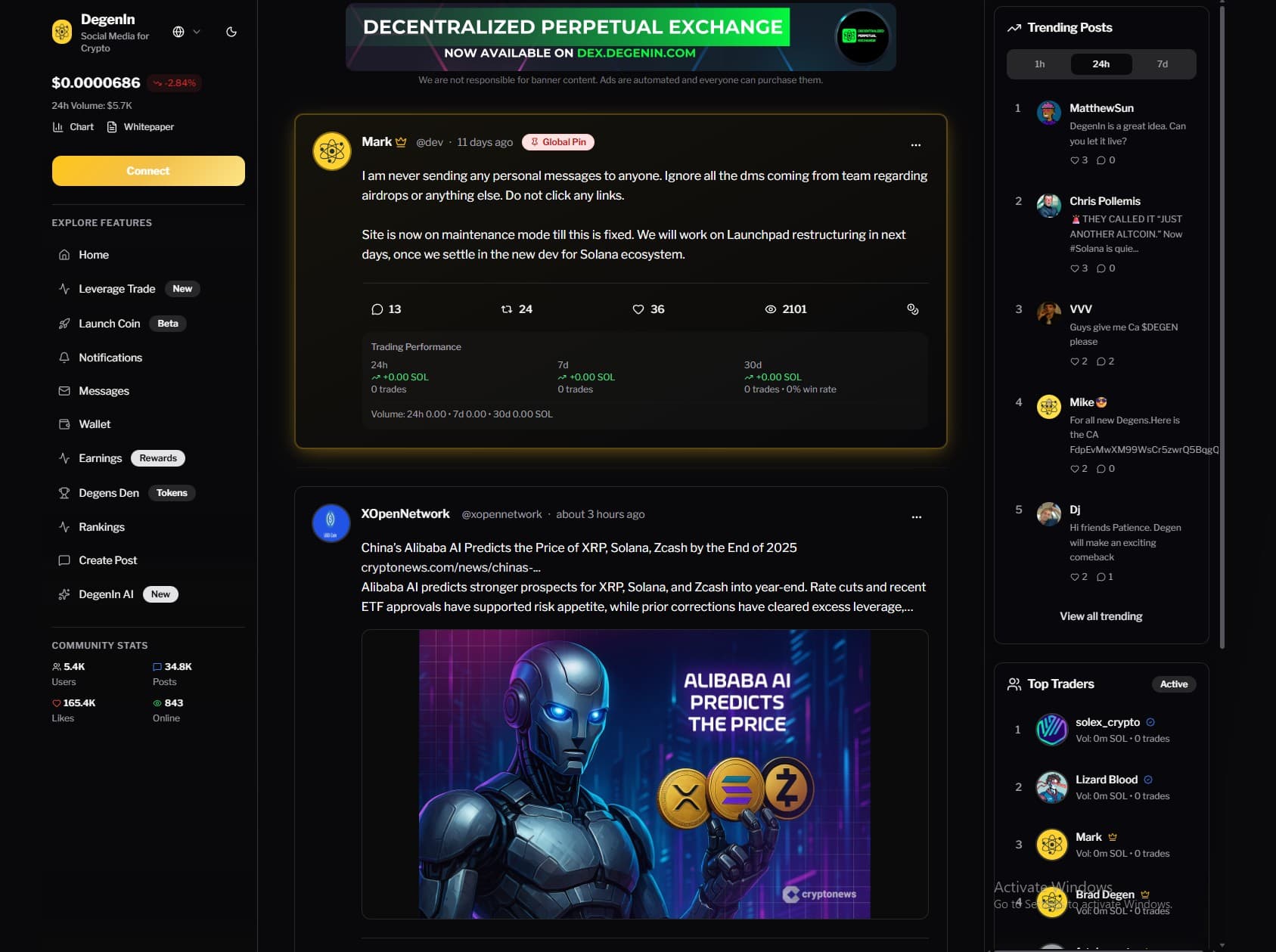Open the Chart link
The width and height of the screenshot is (1276, 952).
pyautogui.click(x=73, y=127)
